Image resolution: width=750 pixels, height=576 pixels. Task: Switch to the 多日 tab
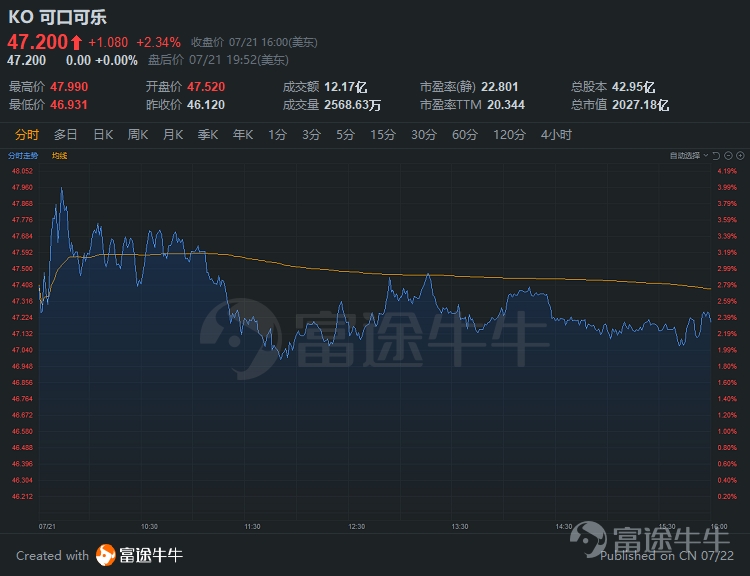pyautogui.click(x=66, y=135)
